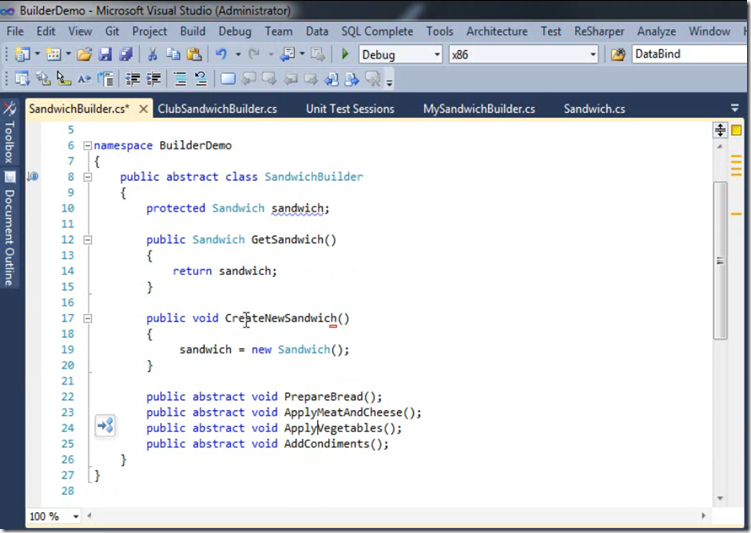Start debugging with the green play icon
This screenshot has height=533, width=751.
click(x=345, y=54)
